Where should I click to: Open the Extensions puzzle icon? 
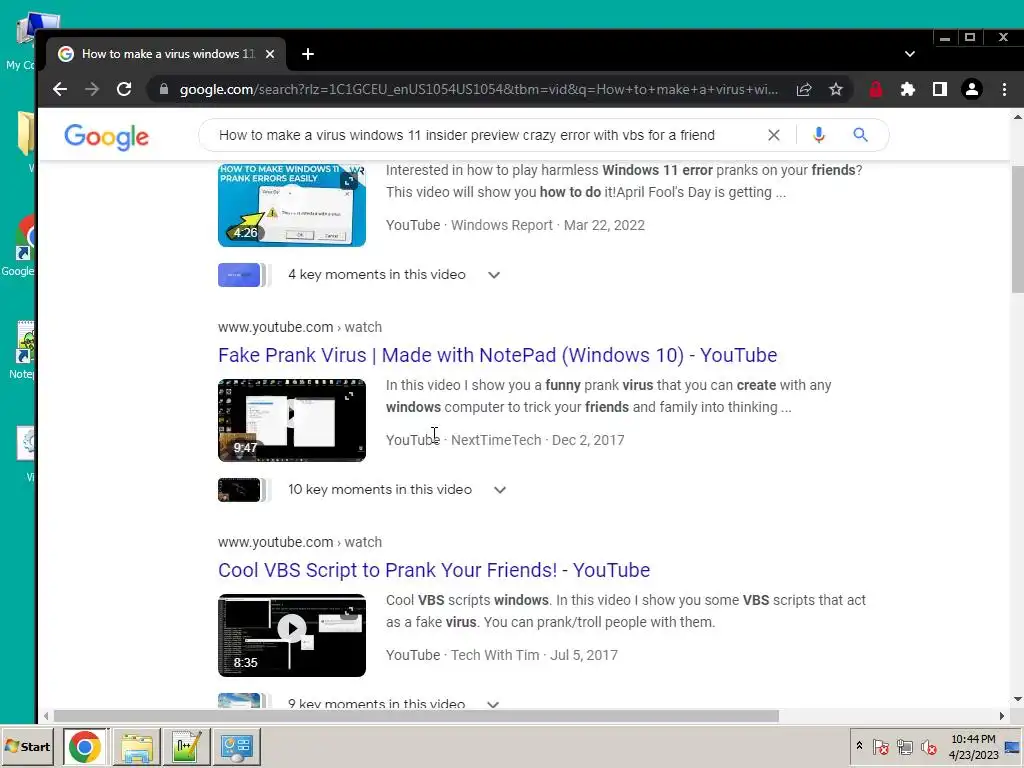908,89
